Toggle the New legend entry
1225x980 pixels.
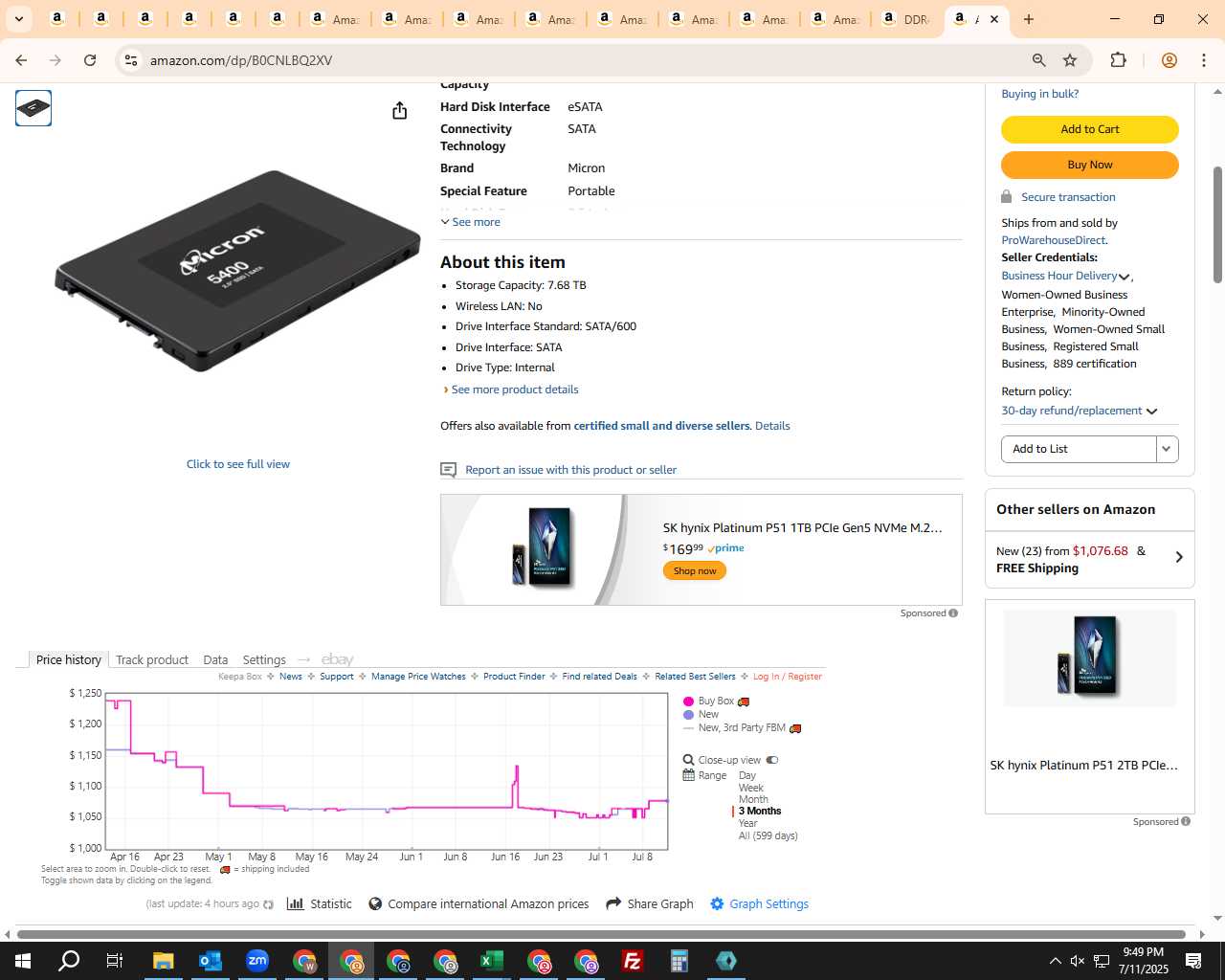pos(702,715)
